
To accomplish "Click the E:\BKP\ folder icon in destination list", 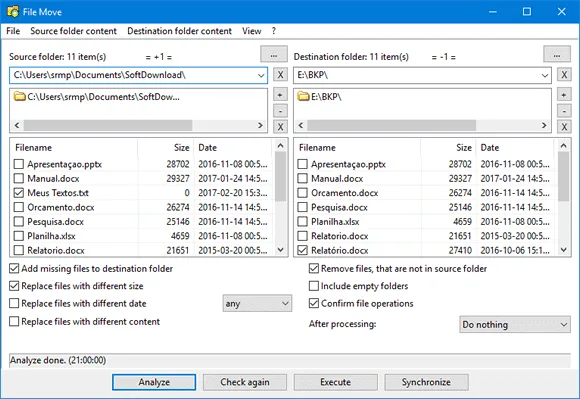I will (x=303, y=97).
